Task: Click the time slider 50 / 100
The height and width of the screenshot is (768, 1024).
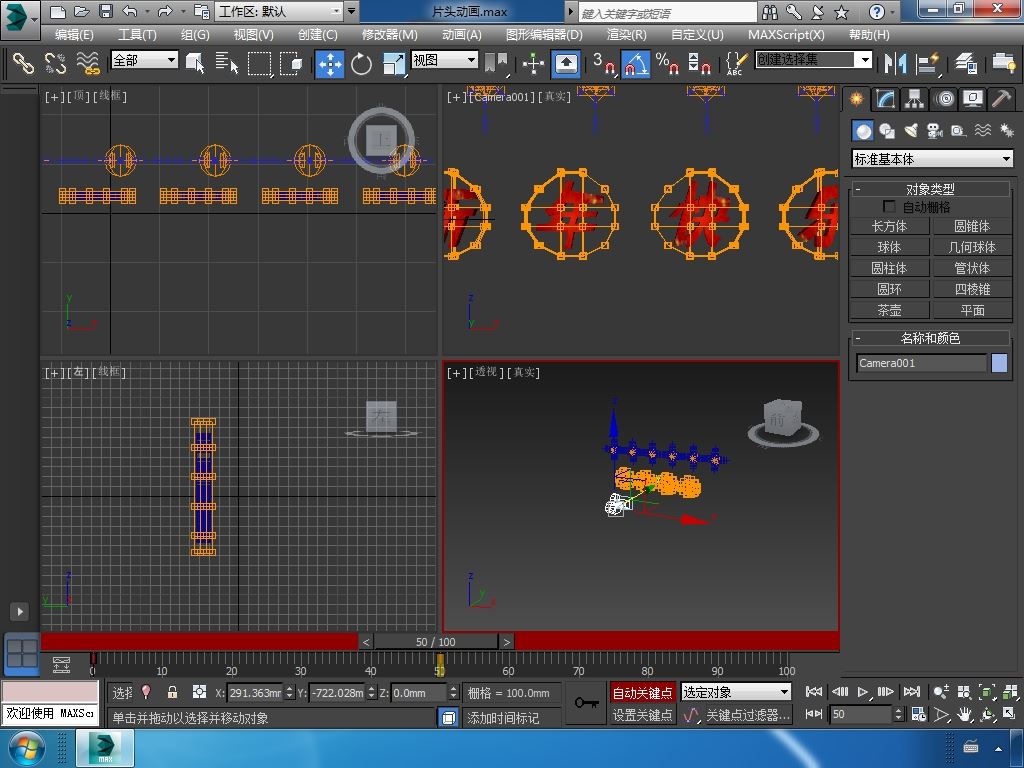Action: [436, 642]
